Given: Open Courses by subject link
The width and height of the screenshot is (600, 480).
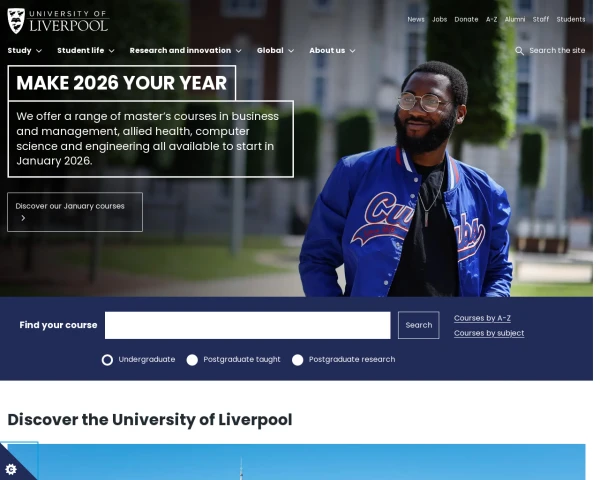Looking at the screenshot, I should (x=489, y=333).
